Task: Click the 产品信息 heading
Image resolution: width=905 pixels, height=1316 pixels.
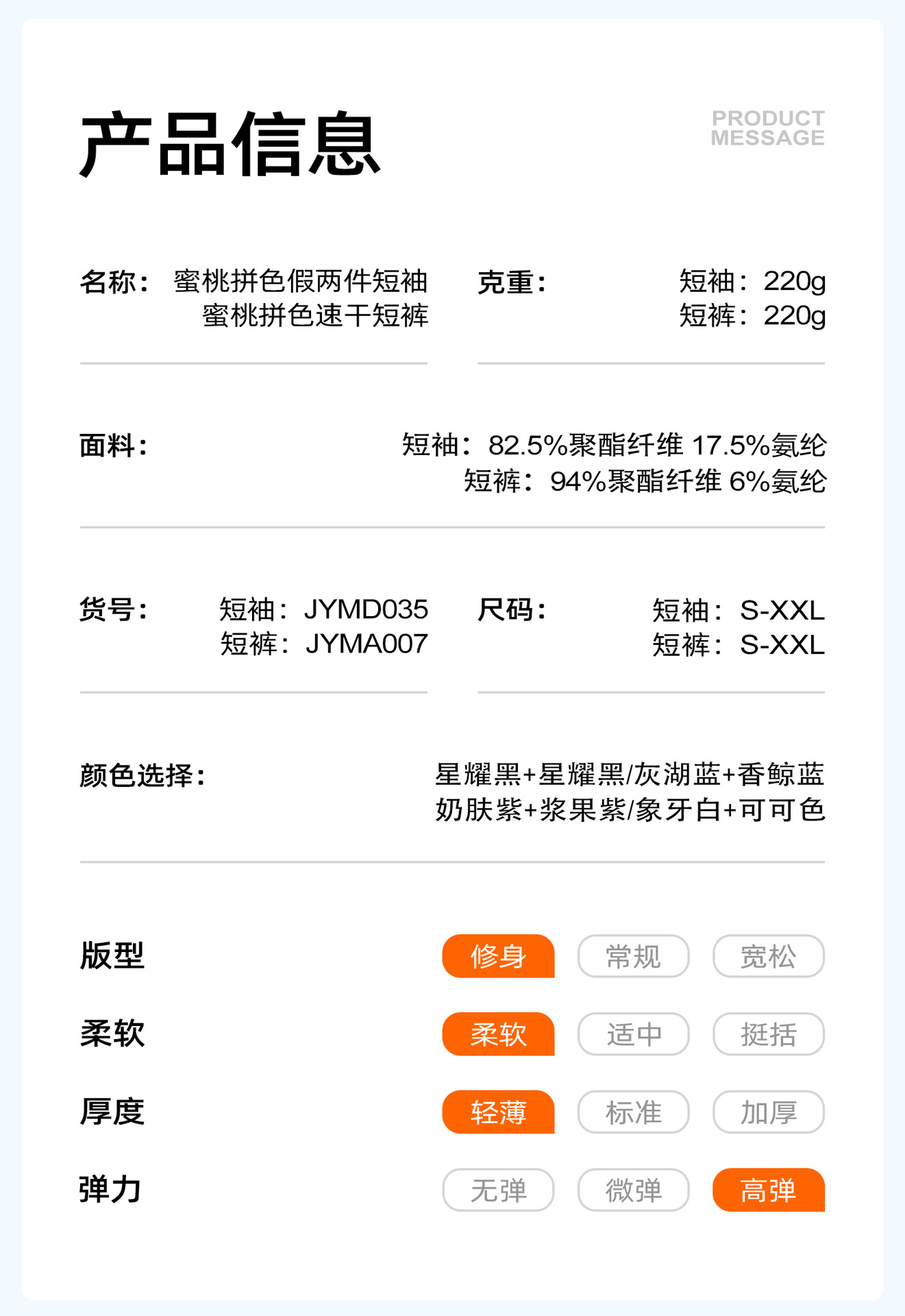Action: pos(230,145)
